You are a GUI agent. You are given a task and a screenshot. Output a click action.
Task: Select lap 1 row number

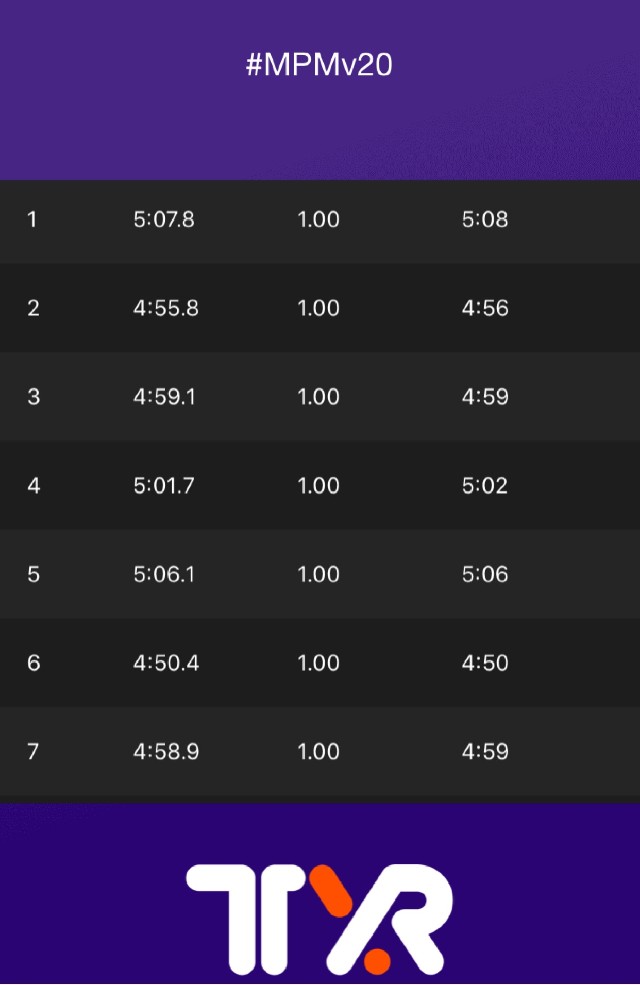(32, 219)
